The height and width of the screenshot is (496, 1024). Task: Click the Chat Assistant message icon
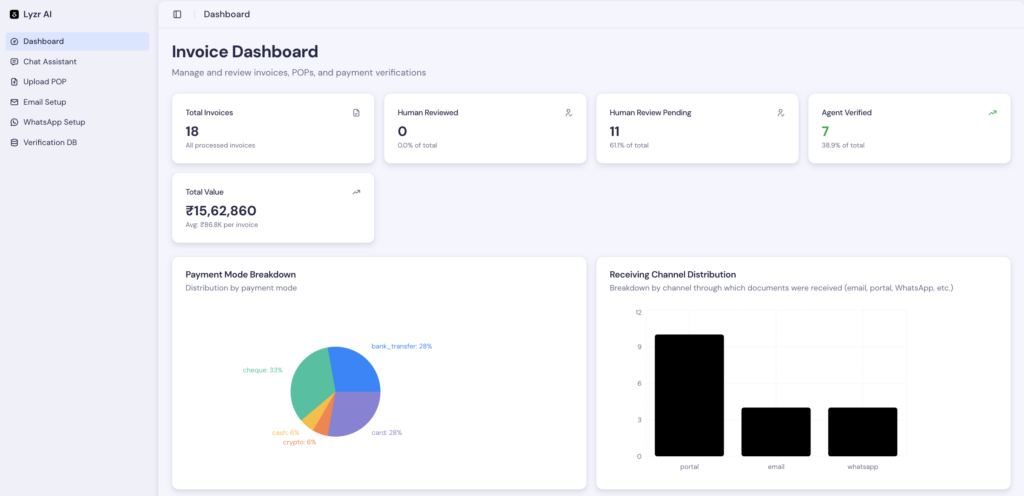click(14, 62)
